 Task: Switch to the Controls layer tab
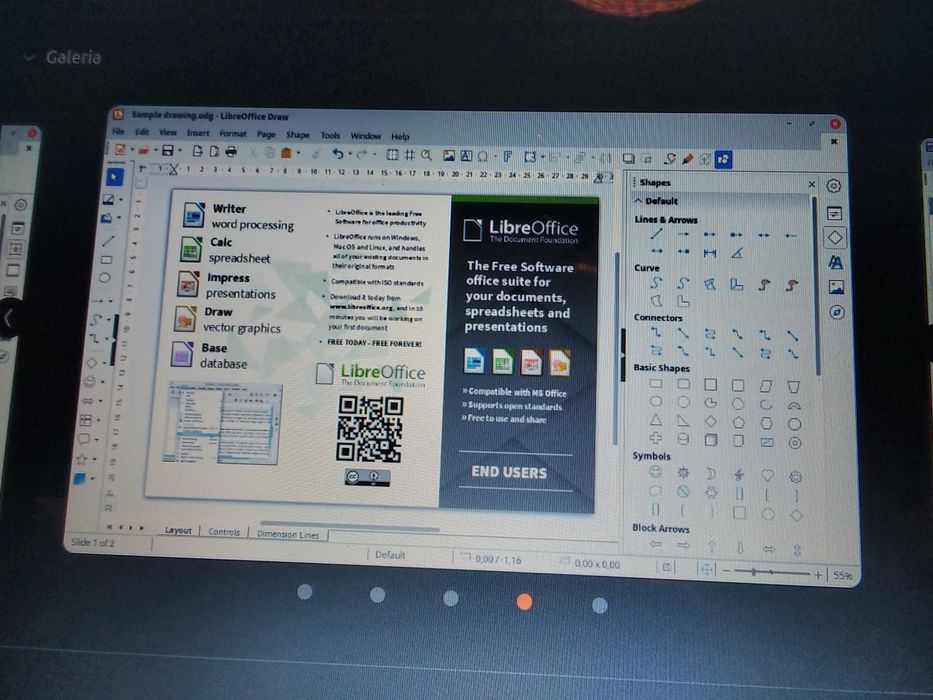pyautogui.click(x=224, y=532)
